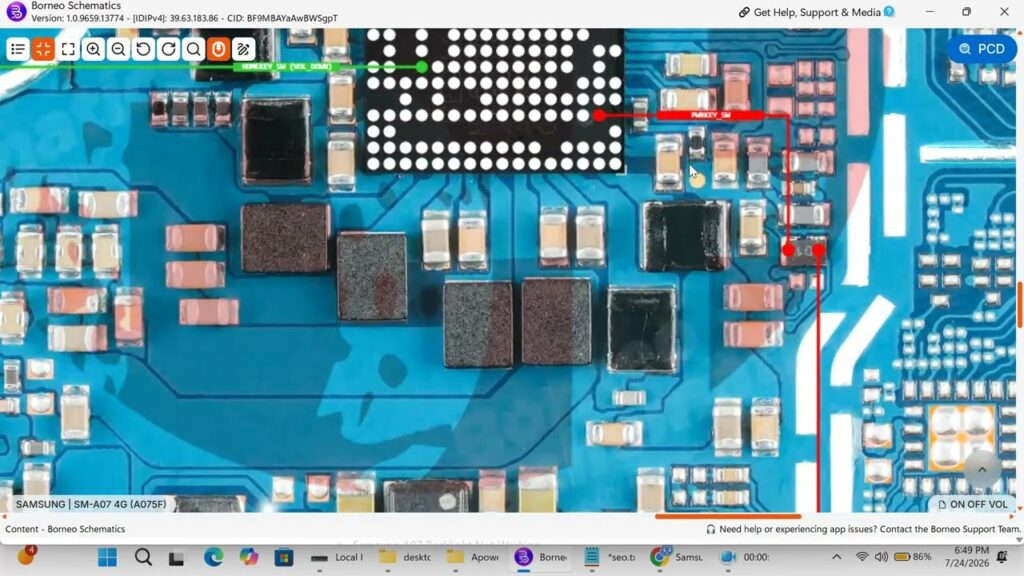Click the red PWRKEY_SW net label
The height and width of the screenshot is (576, 1024).
[711, 115]
